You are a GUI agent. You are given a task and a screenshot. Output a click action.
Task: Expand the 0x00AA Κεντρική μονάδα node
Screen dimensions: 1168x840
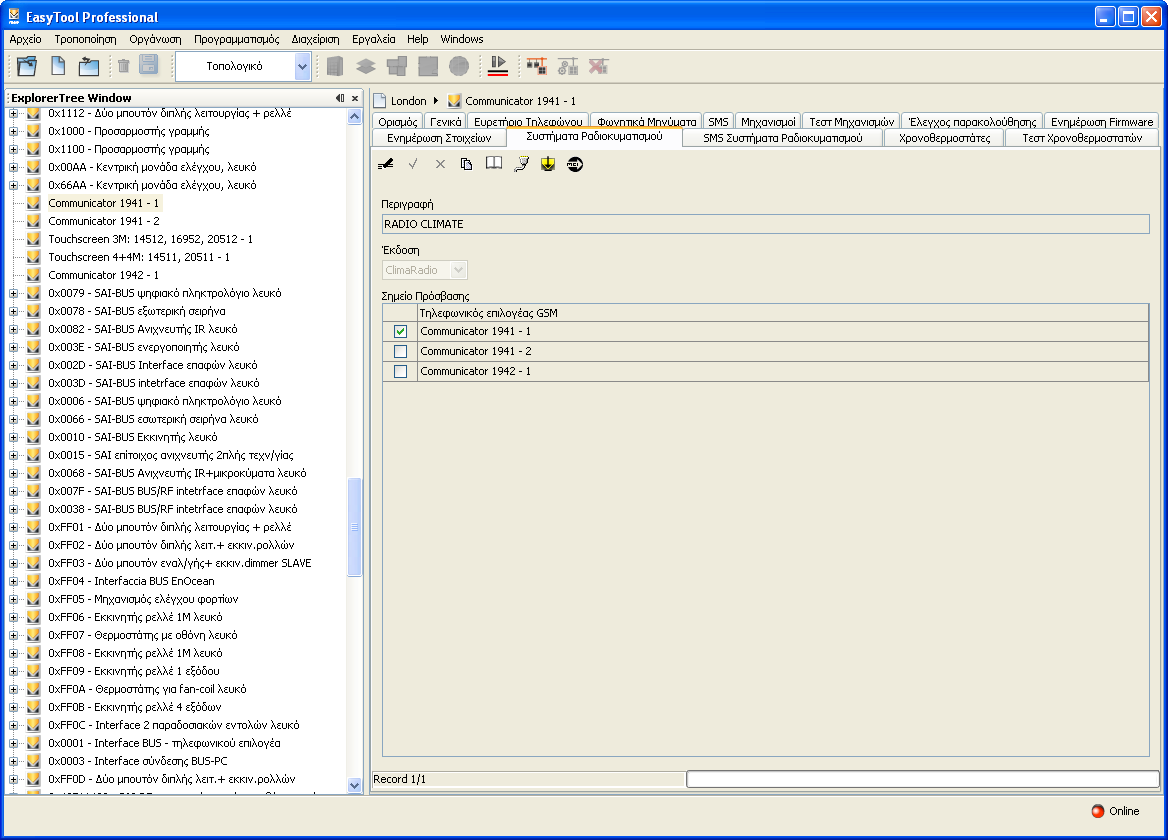(13, 167)
